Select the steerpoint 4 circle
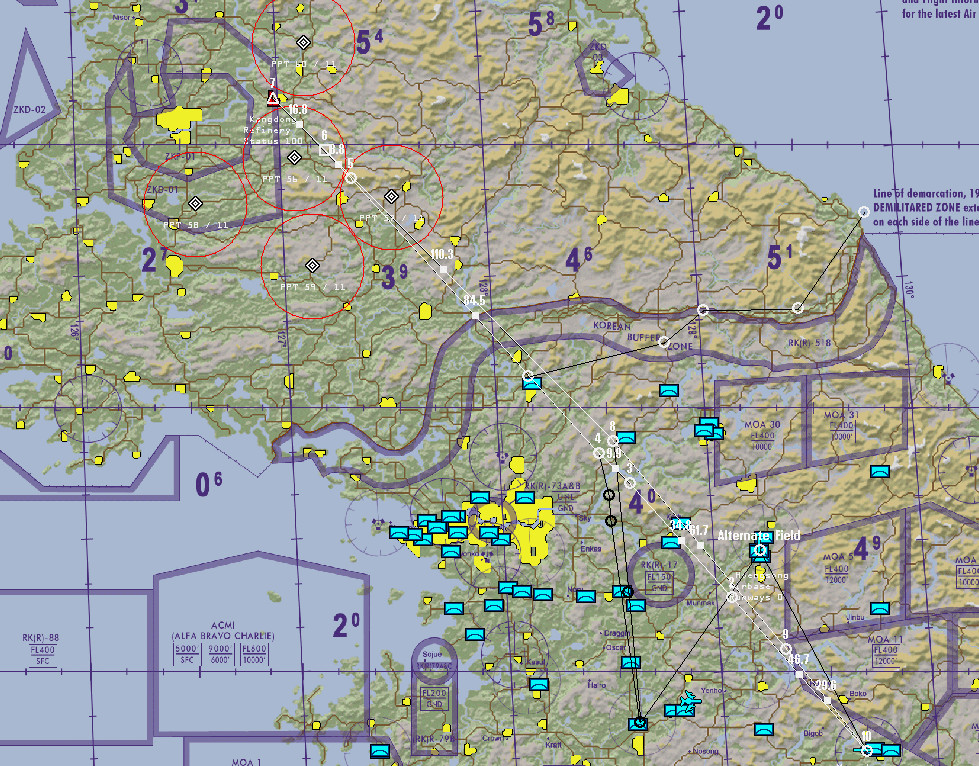This screenshot has height=766, width=979. tap(599, 453)
